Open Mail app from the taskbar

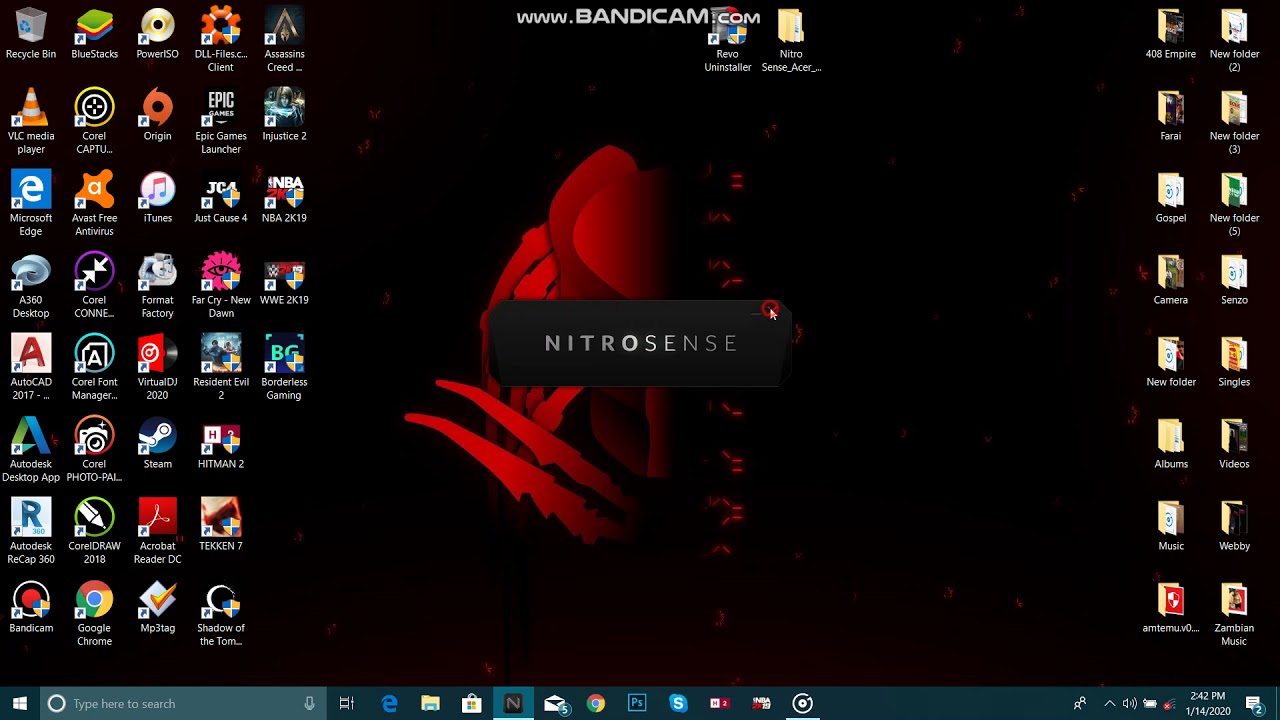[555, 703]
